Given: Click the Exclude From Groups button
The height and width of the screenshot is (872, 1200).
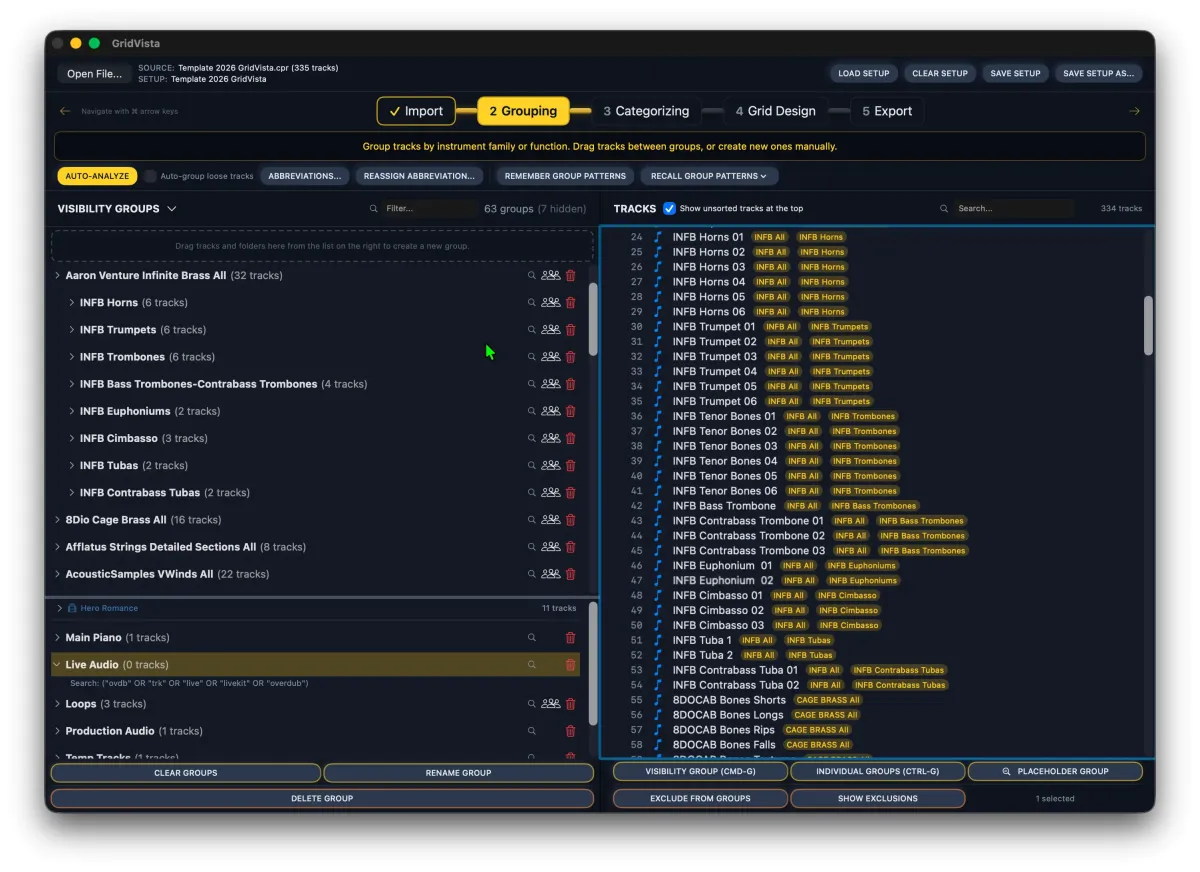Looking at the screenshot, I should [x=700, y=799].
